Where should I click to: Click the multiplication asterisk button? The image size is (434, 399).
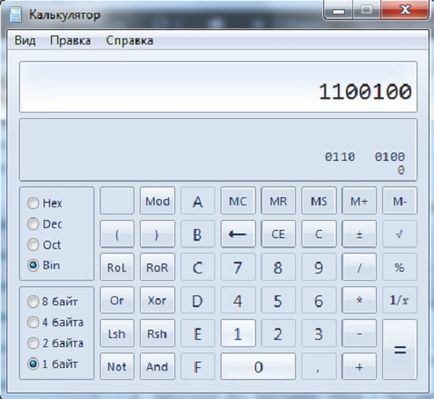pyautogui.click(x=359, y=300)
